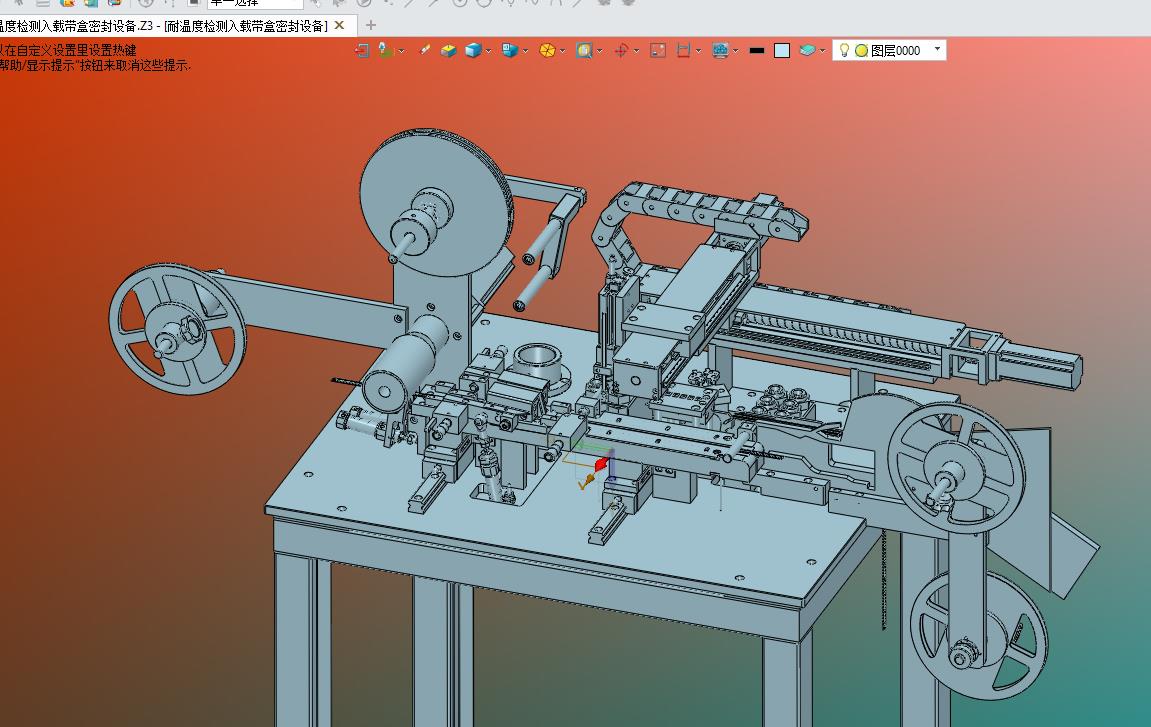Viewport: 1151px width, 727px height.
Task: Click the teal layers stack icon
Action: coord(807,50)
